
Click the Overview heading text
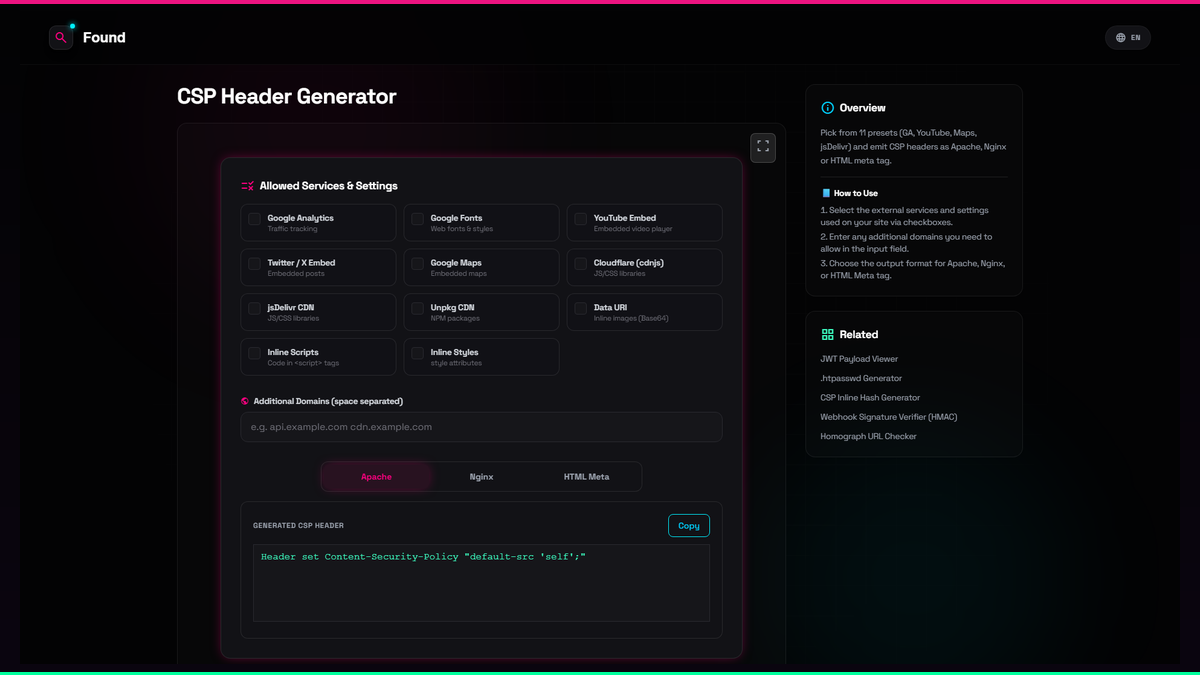(x=863, y=108)
